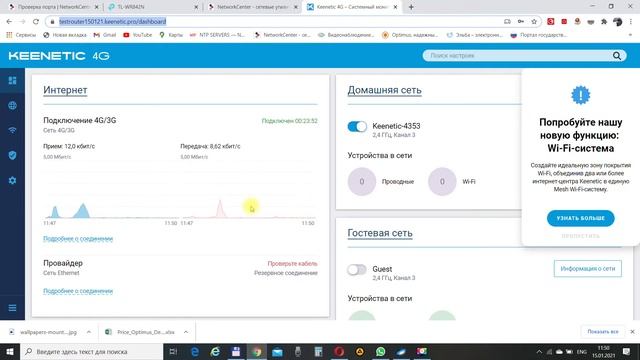Click УЗНАТЬ БОЛЬШЕ button
The image size is (640, 360).
coord(580,218)
